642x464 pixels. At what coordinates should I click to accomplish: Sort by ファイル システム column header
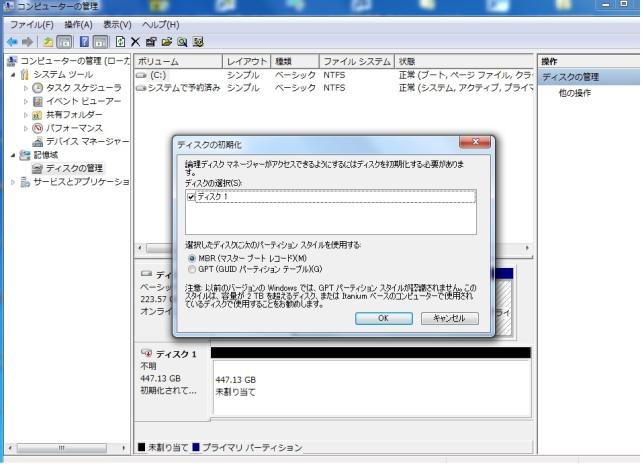click(357, 61)
